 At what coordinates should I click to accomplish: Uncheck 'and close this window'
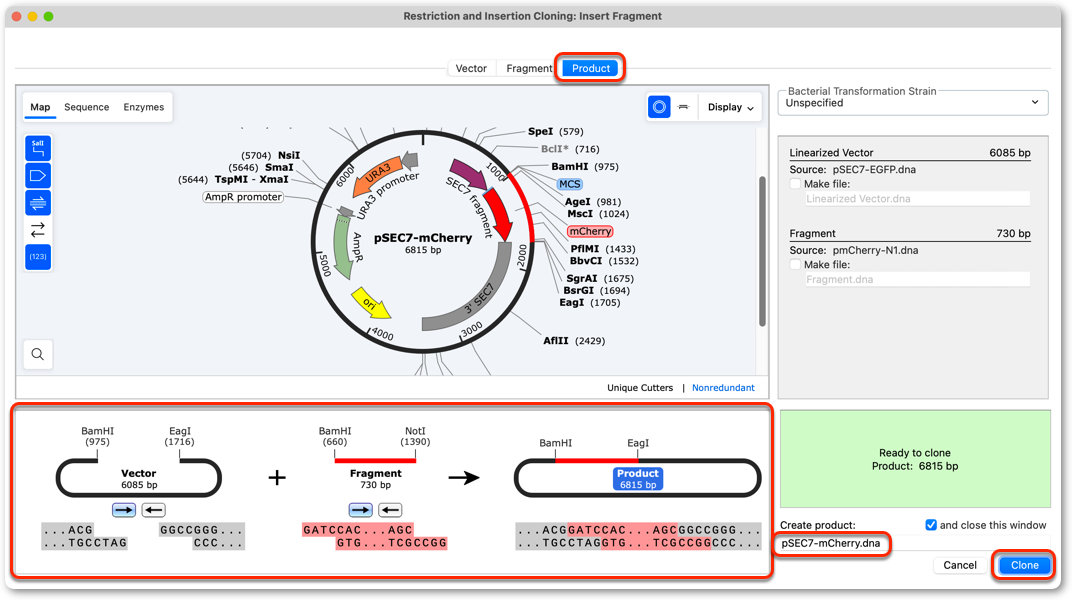(x=931, y=525)
